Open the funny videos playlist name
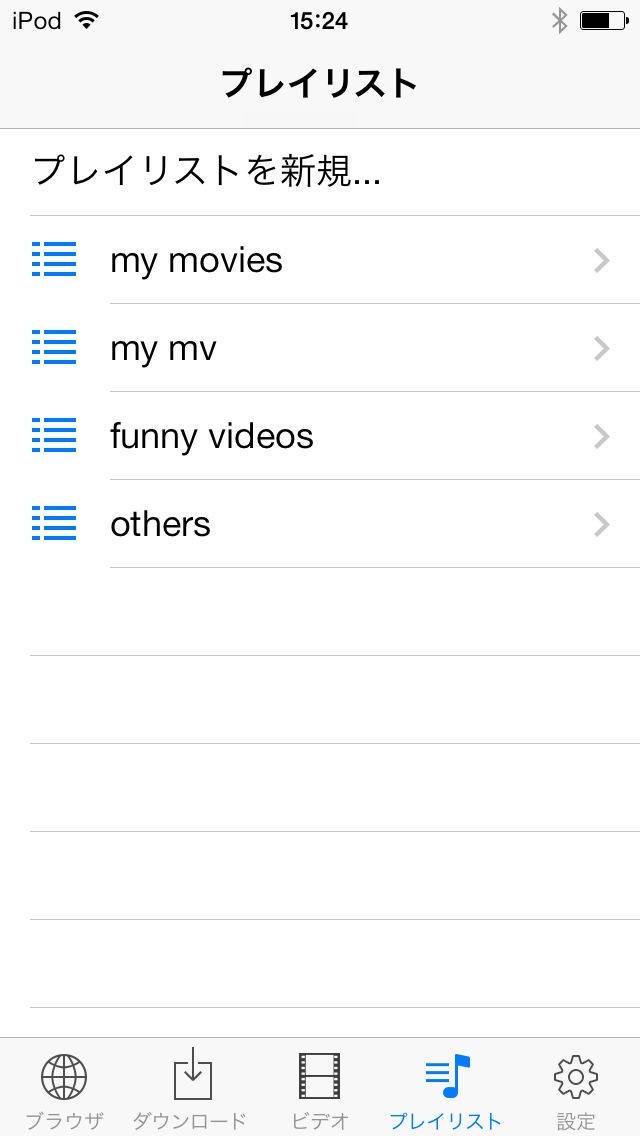Image resolution: width=640 pixels, height=1136 pixels. 212,436
